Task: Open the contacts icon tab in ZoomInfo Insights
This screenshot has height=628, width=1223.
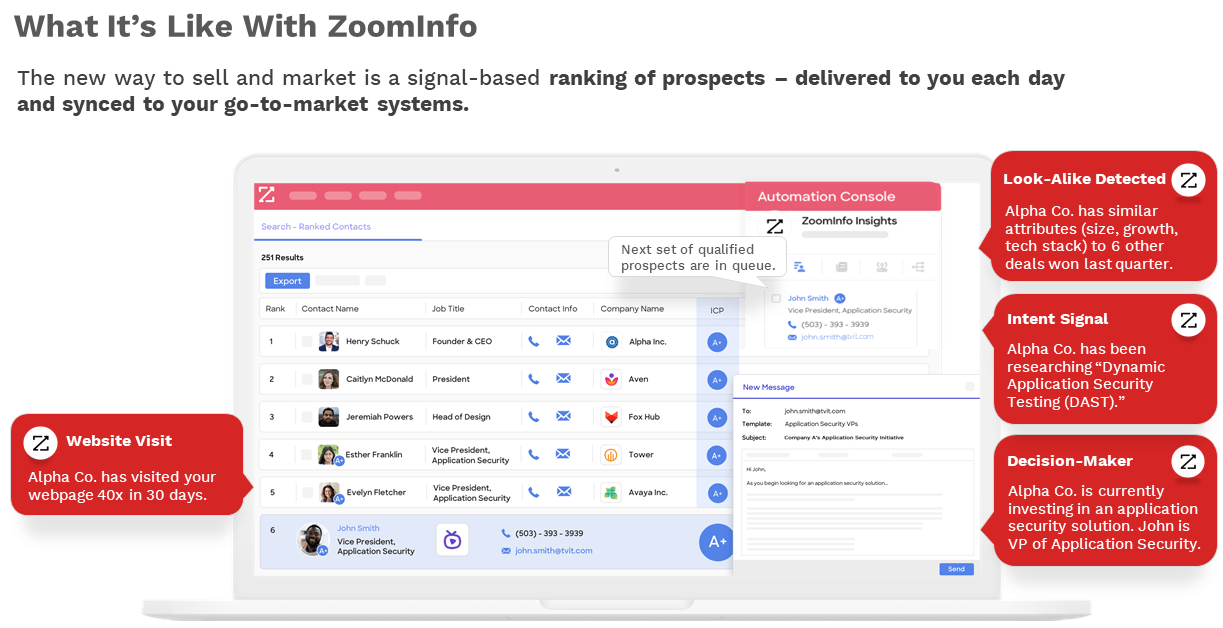Action: tap(800, 267)
